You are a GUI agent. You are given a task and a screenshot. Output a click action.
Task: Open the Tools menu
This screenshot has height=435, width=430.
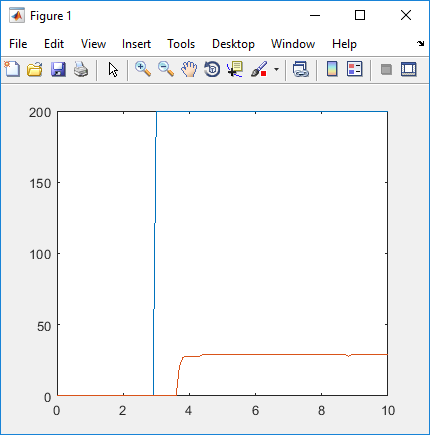tap(181, 44)
